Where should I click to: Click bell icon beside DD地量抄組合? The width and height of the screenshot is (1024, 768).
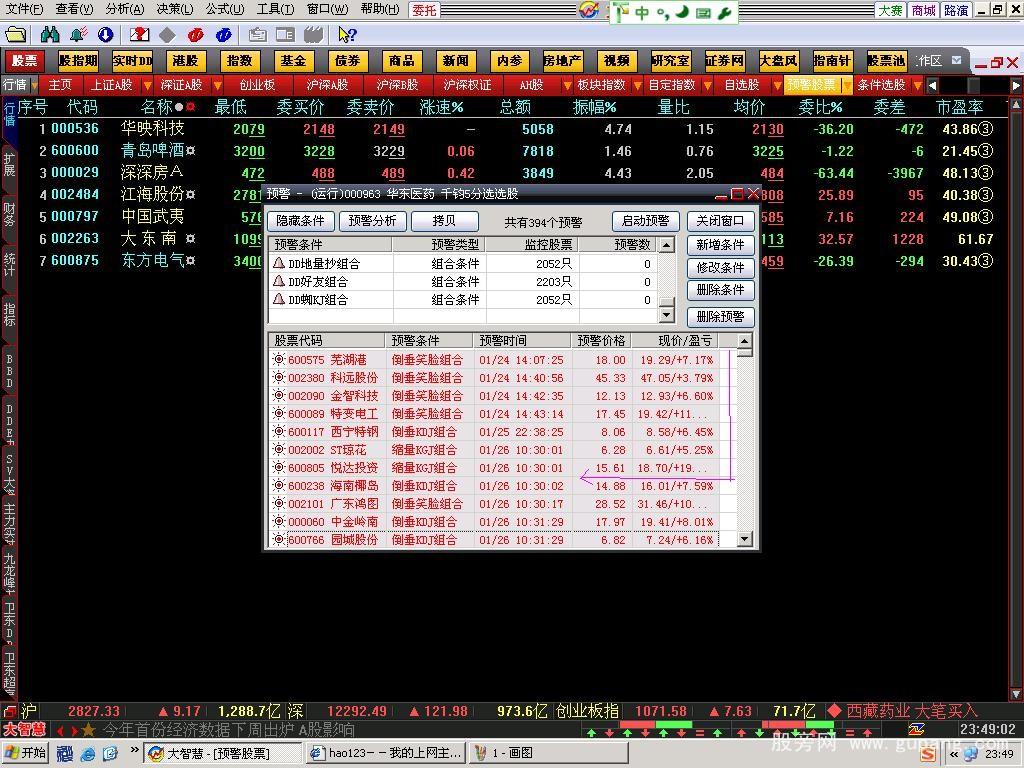pos(279,263)
